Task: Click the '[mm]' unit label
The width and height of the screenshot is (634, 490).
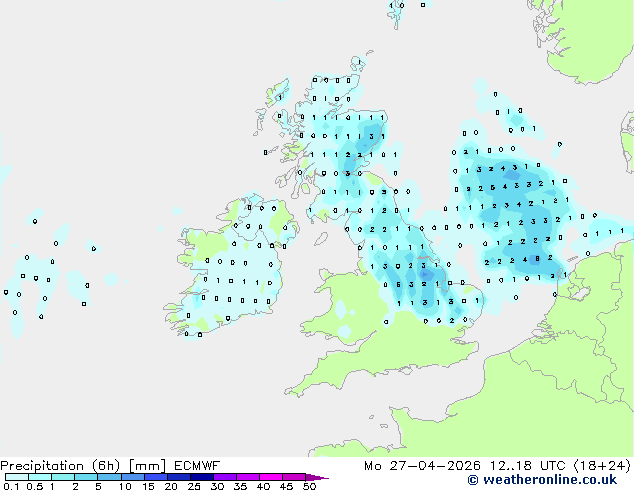Action: pos(147,466)
